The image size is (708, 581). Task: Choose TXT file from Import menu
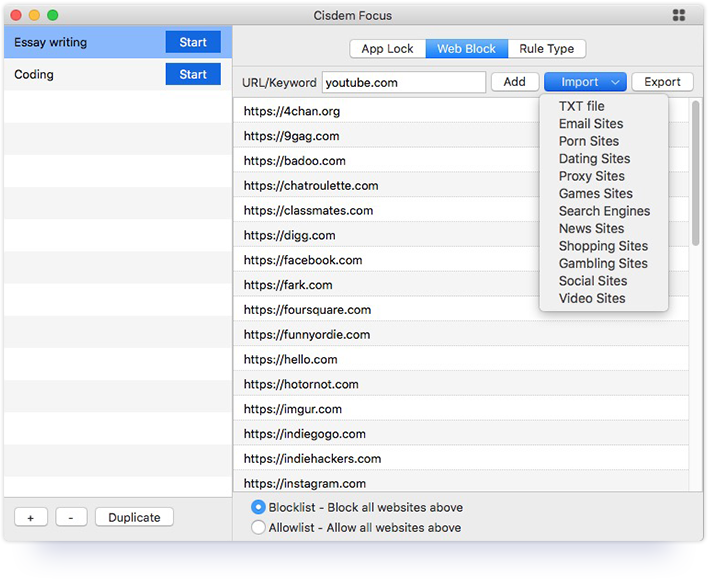coord(582,106)
